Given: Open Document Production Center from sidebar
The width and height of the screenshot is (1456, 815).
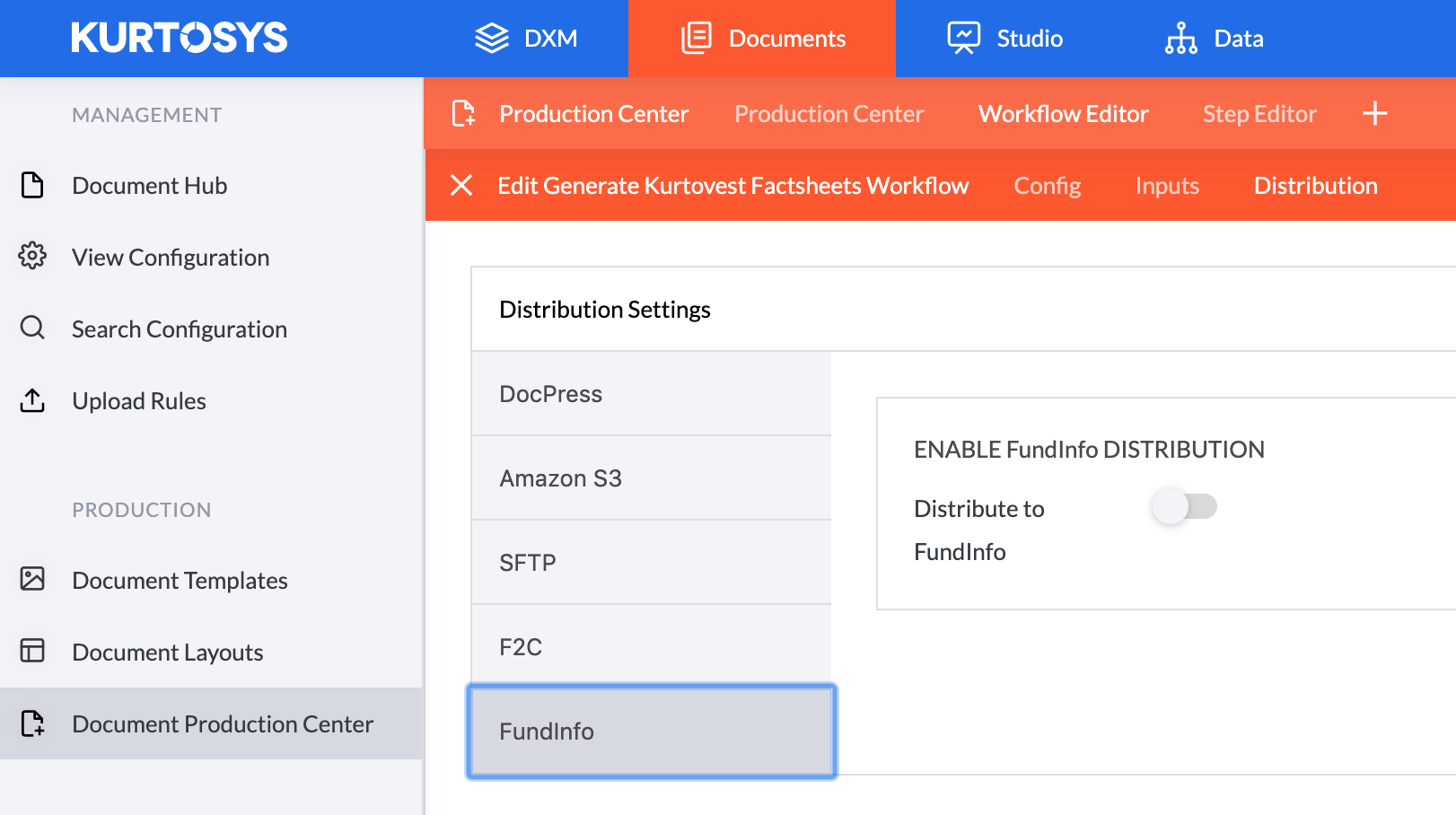Looking at the screenshot, I should click(222, 723).
